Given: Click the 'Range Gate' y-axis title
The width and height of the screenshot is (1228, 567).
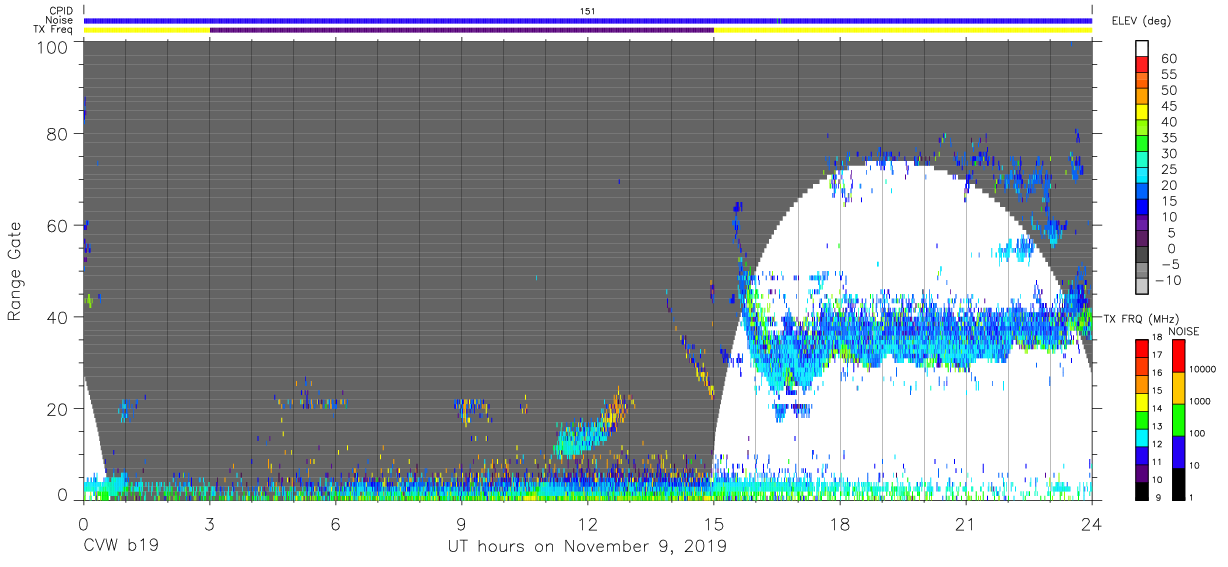Looking at the screenshot, I should tap(15, 272).
